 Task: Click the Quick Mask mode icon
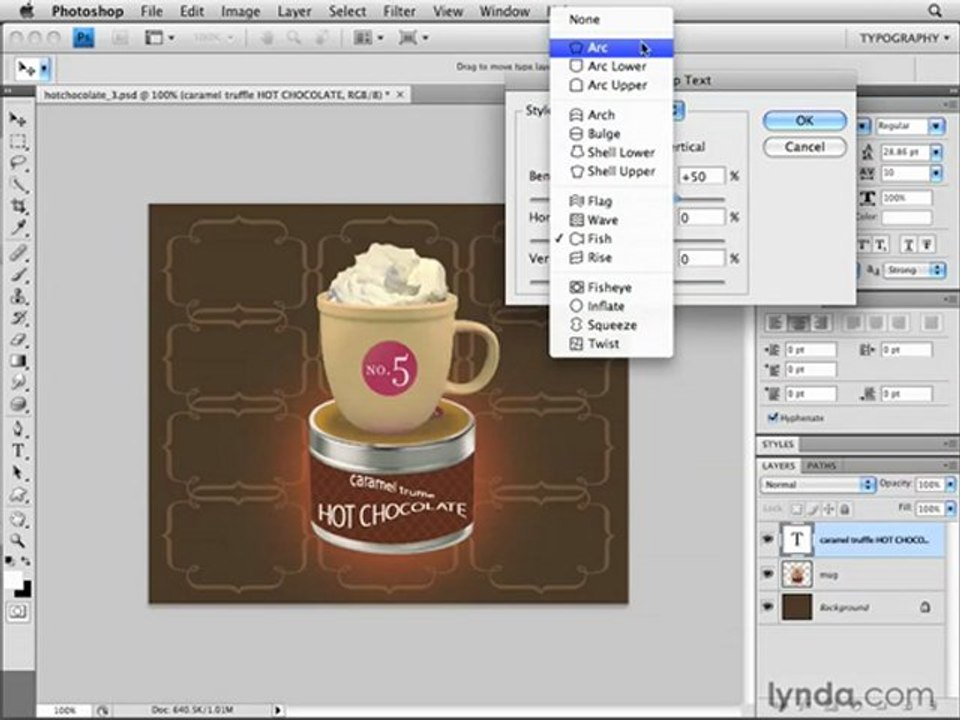[18, 611]
